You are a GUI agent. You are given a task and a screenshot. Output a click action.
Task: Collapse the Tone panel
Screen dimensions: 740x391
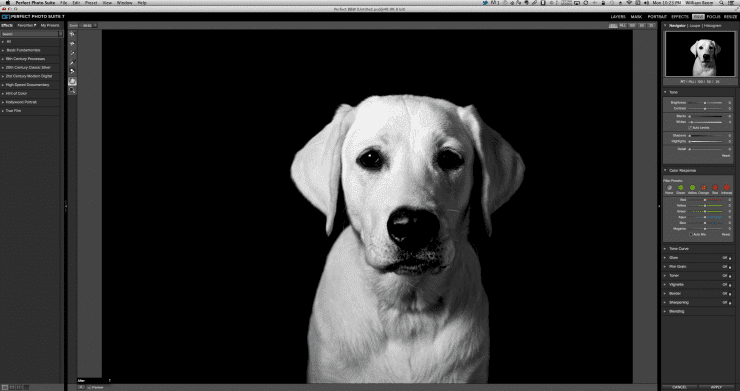665,92
